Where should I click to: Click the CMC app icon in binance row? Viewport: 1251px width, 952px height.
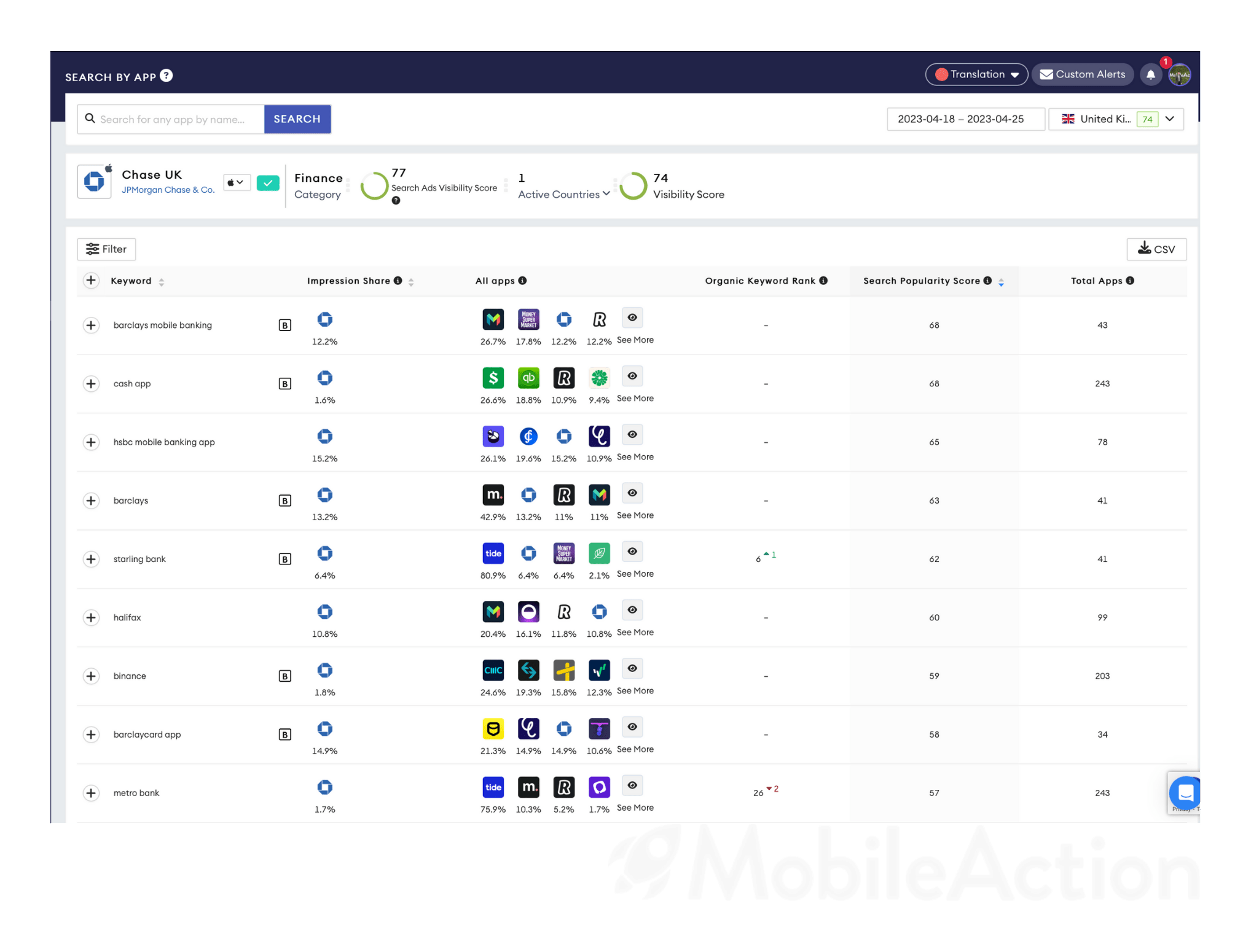point(493,670)
